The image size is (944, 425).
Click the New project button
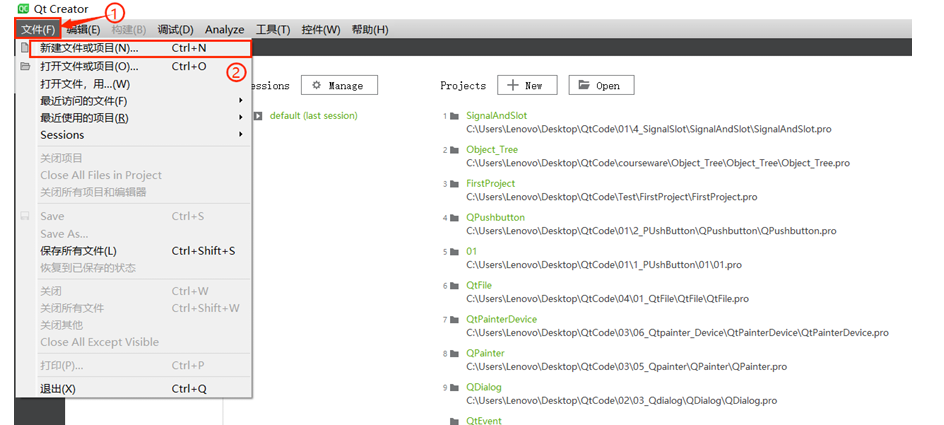click(x=527, y=85)
